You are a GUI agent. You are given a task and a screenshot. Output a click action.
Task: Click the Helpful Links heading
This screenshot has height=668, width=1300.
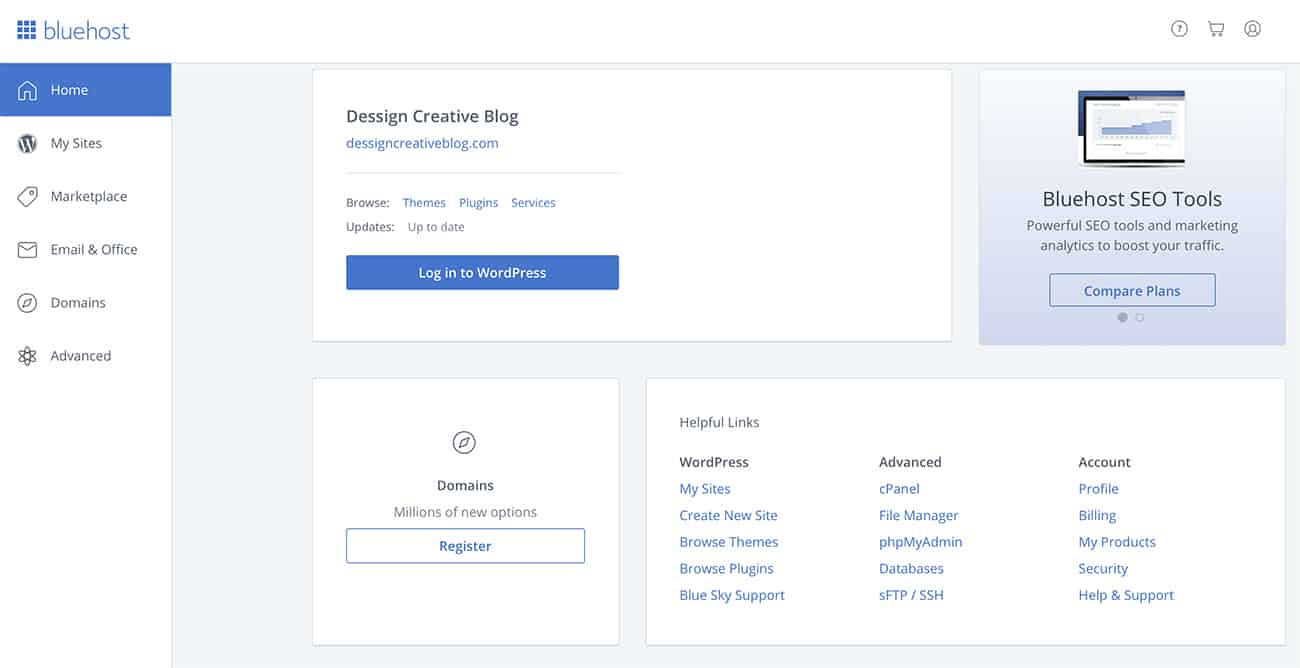[719, 423]
